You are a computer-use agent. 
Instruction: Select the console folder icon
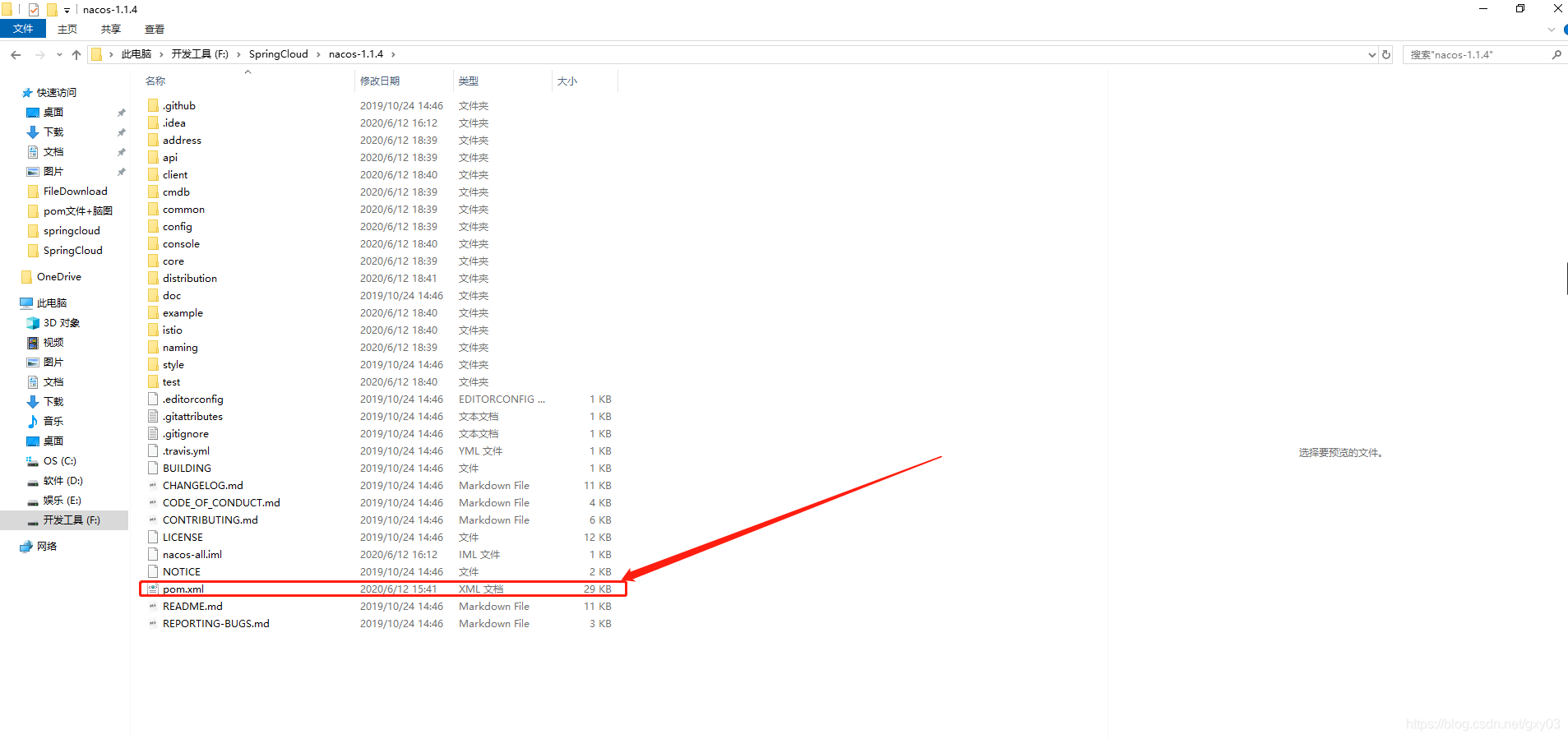click(153, 243)
